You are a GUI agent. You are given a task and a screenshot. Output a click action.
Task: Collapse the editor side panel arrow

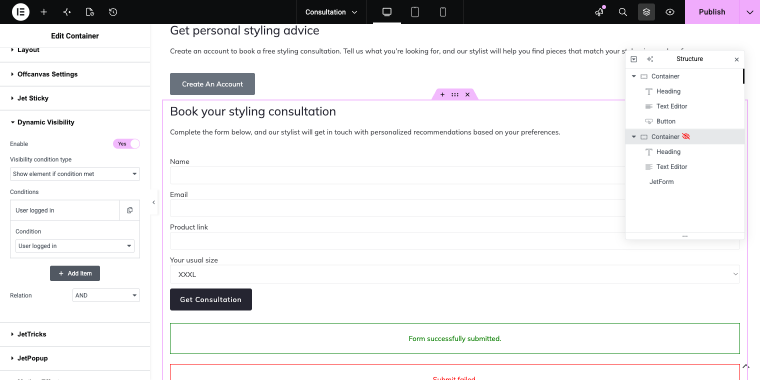[154, 203]
